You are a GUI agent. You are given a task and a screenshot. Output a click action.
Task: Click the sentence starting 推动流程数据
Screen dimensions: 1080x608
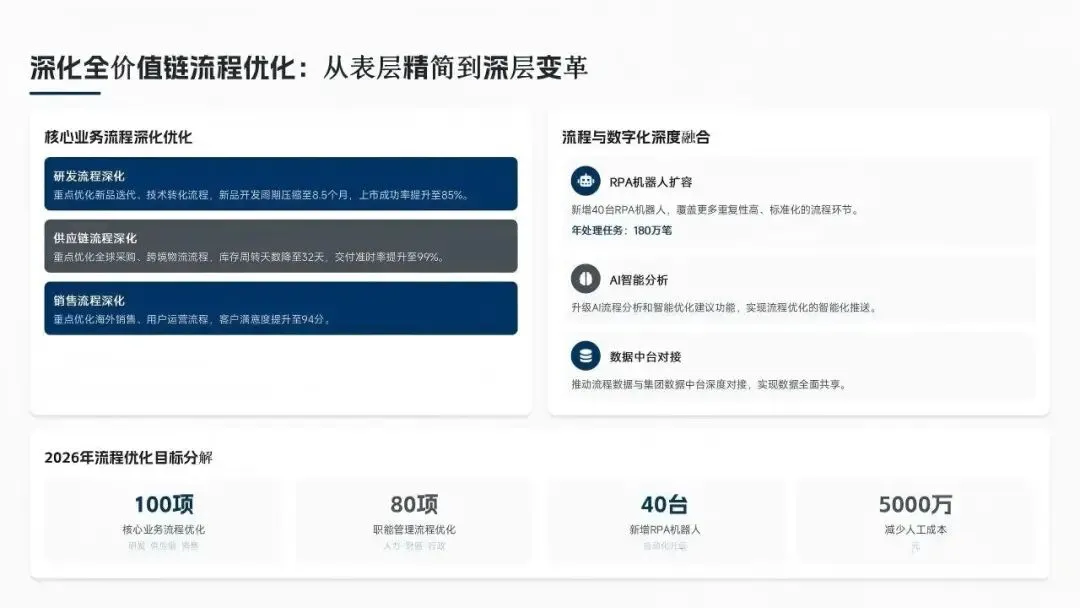coord(710,384)
